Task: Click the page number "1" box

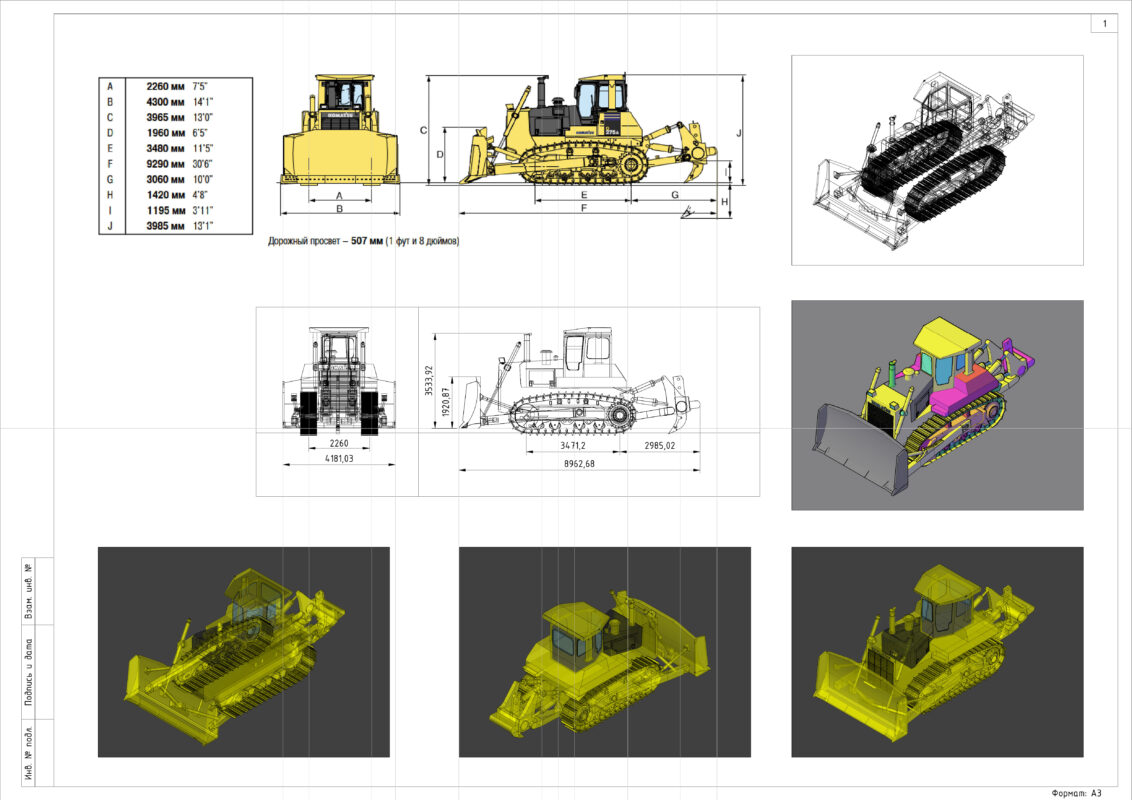Action: pyautogui.click(x=1104, y=24)
